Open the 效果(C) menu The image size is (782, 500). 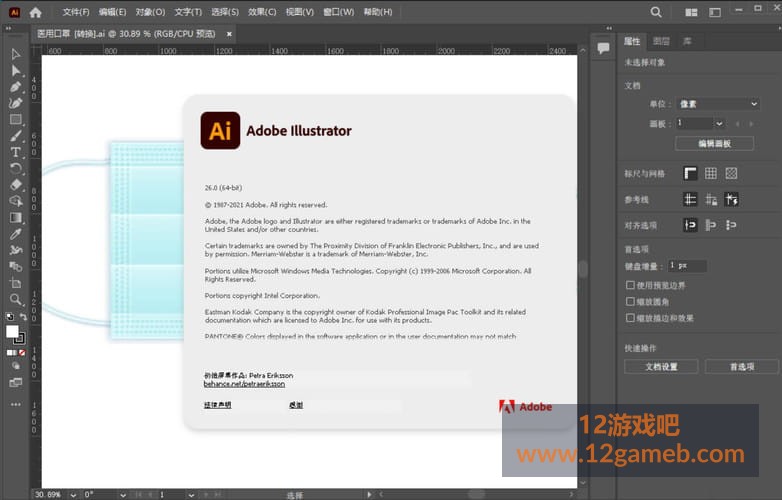click(262, 12)
